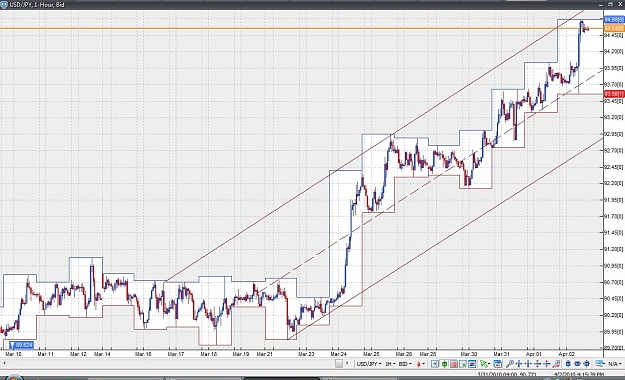
Task: Click the chart with green cursor icon
Action: tap(463, 364)
